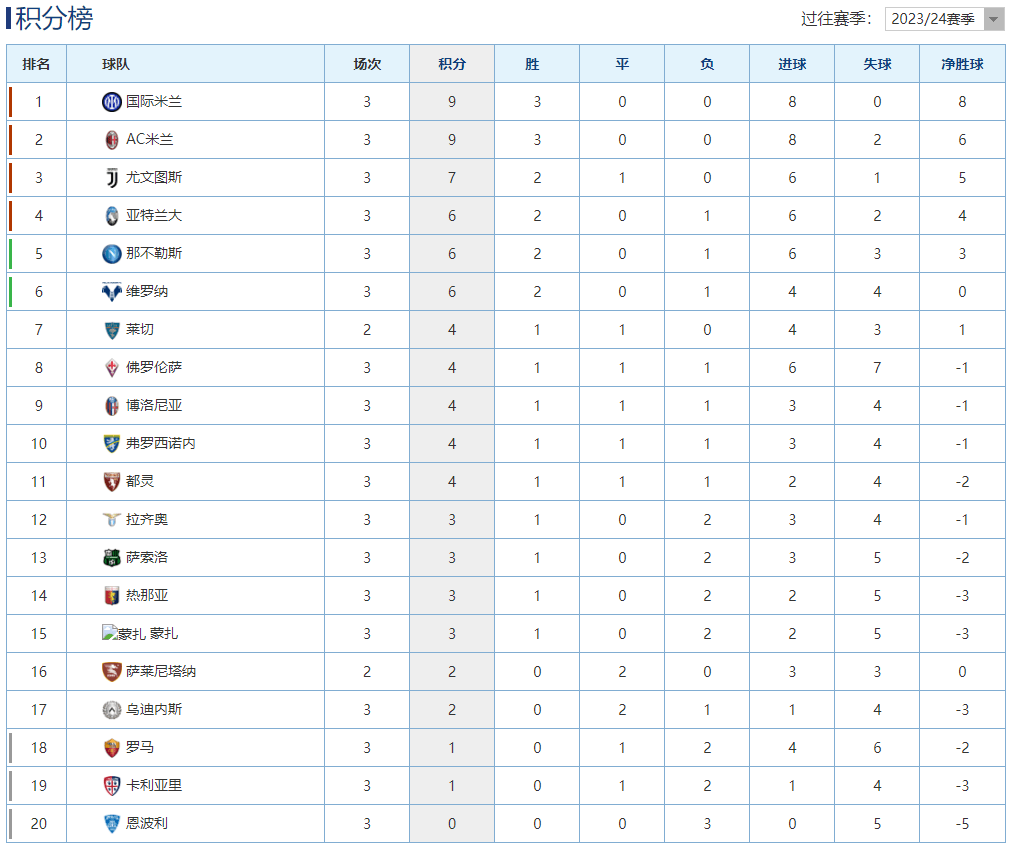Click the Juventus (尤文图斯) logo icon
The height and width of the screenshot is (846, 1014).
(112, 178)
